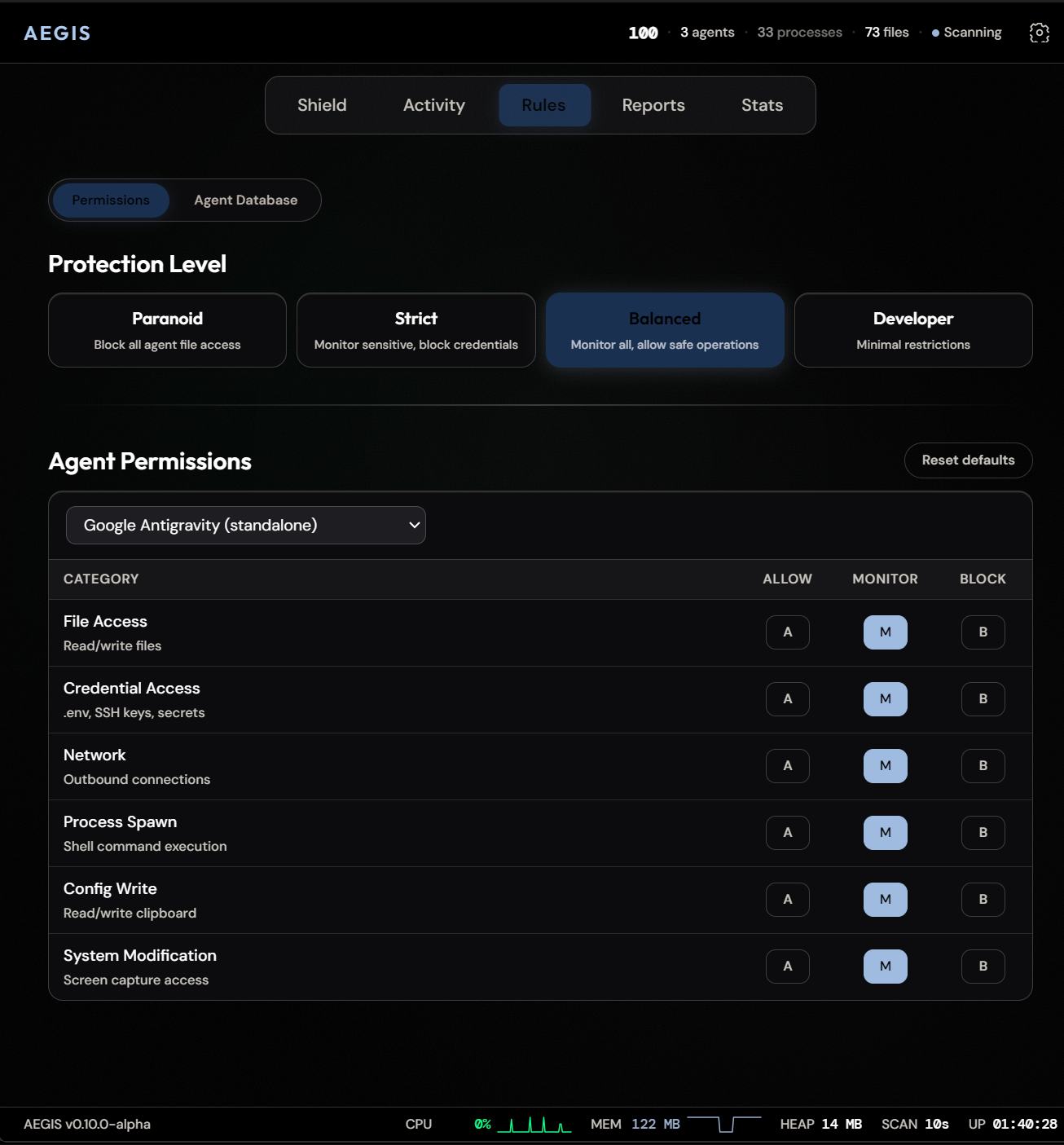Open the Activity tab

point(433,105)
